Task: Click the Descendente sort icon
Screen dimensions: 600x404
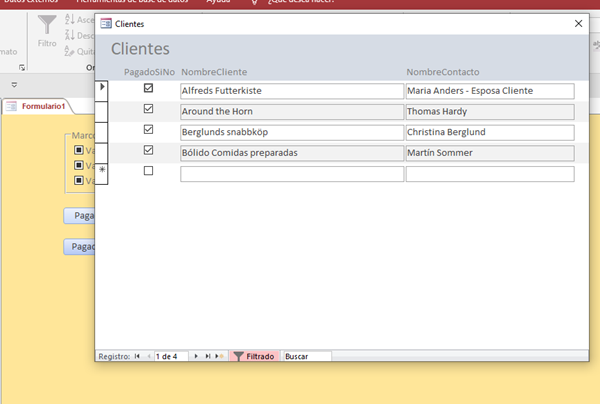Action: pos(70,35)
